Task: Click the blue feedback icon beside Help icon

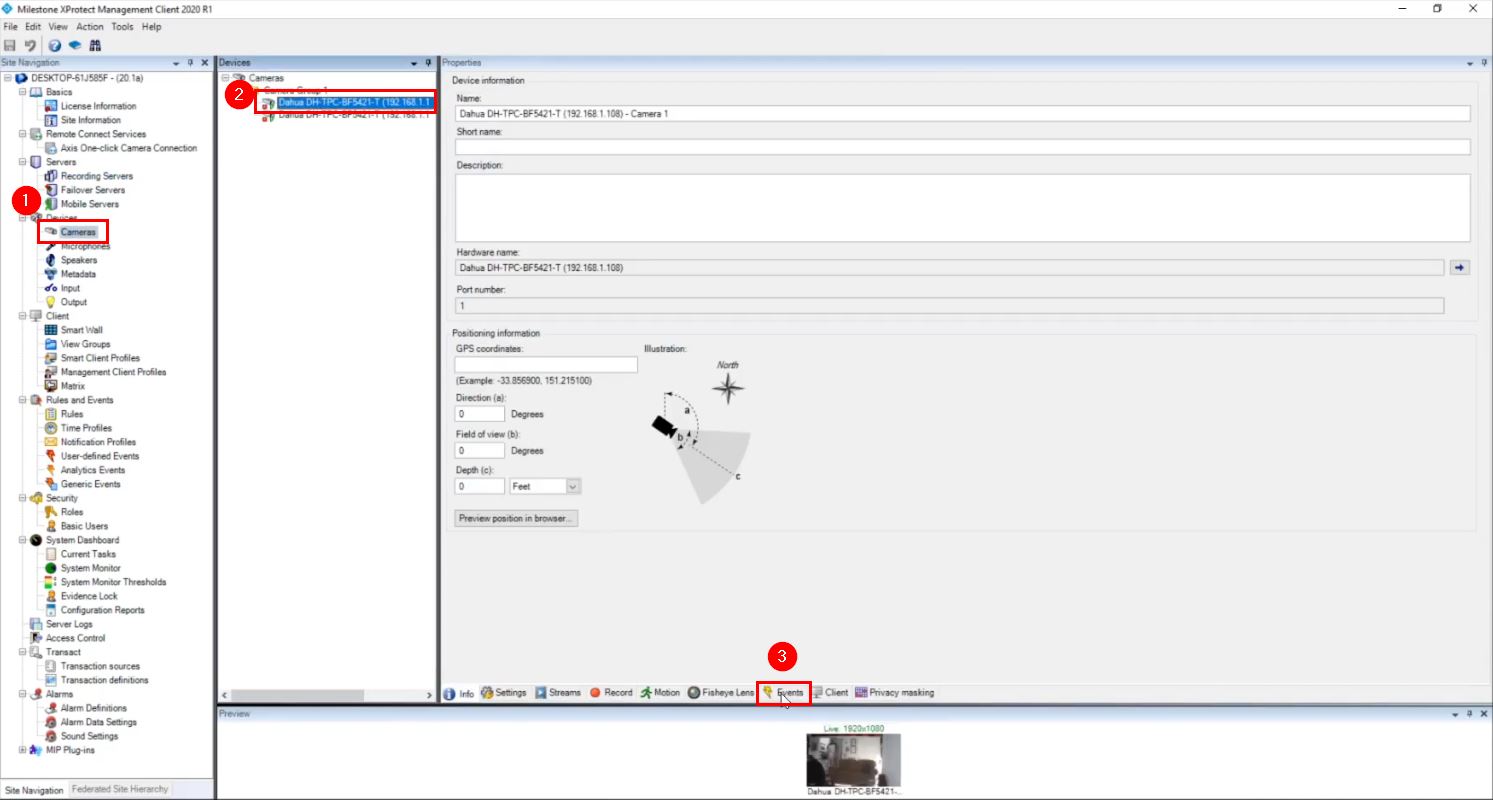Action: pyautogui.click(x=77, y=44)
